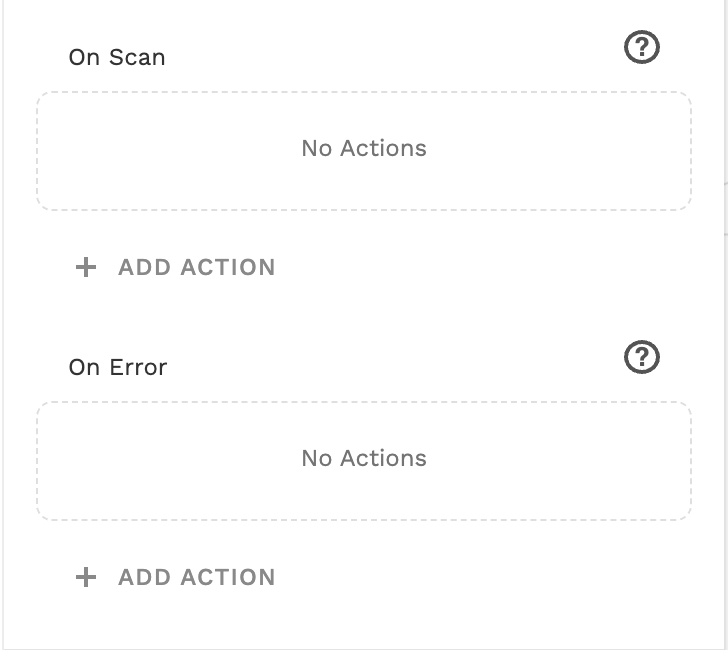Click the On Error section label
The image size is (728, 650).
click(x=118, y=367)
